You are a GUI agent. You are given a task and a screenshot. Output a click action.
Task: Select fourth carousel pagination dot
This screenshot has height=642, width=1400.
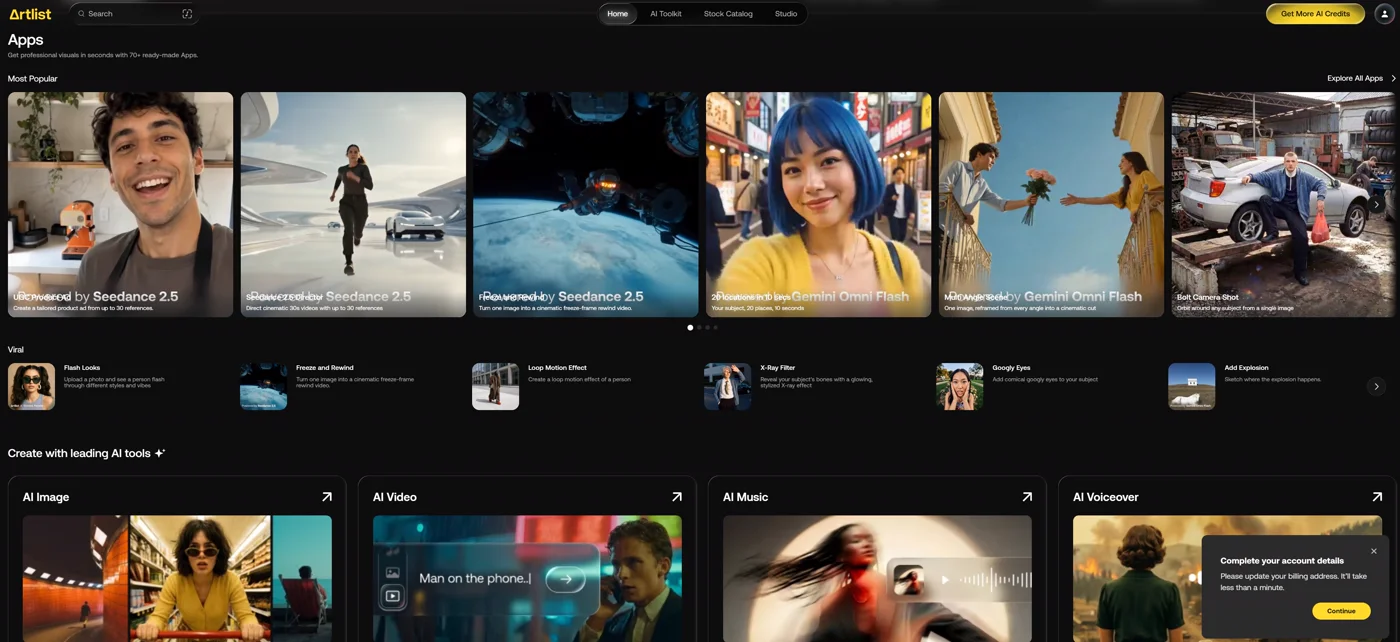715,327
